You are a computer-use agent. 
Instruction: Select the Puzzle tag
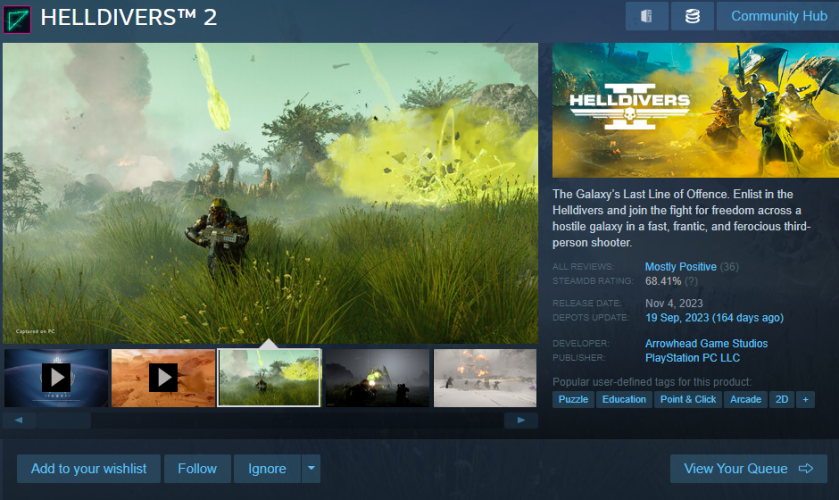(573, 399)
